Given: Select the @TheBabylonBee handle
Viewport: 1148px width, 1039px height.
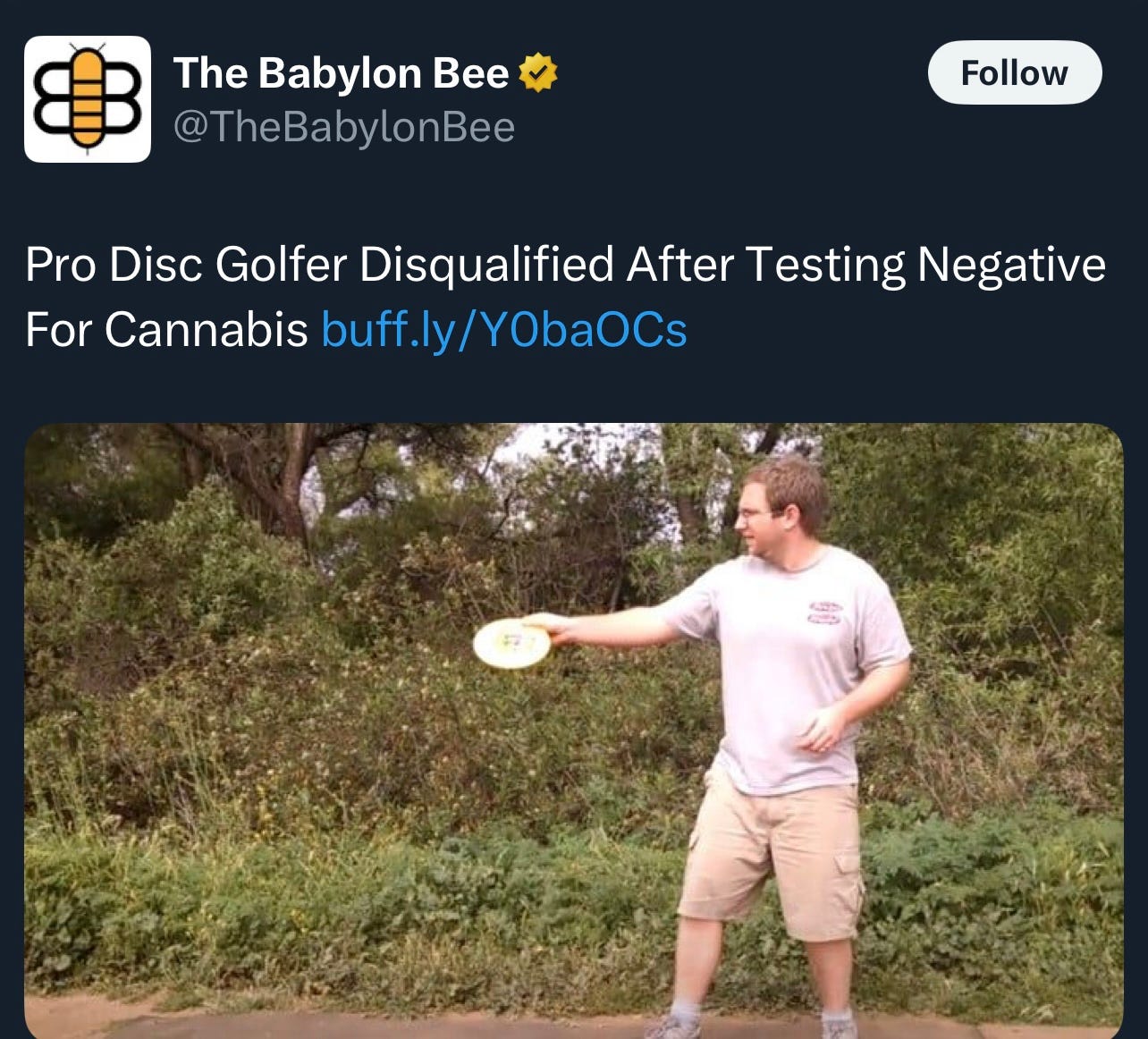Looking at the screenshot, I should 344,127.
